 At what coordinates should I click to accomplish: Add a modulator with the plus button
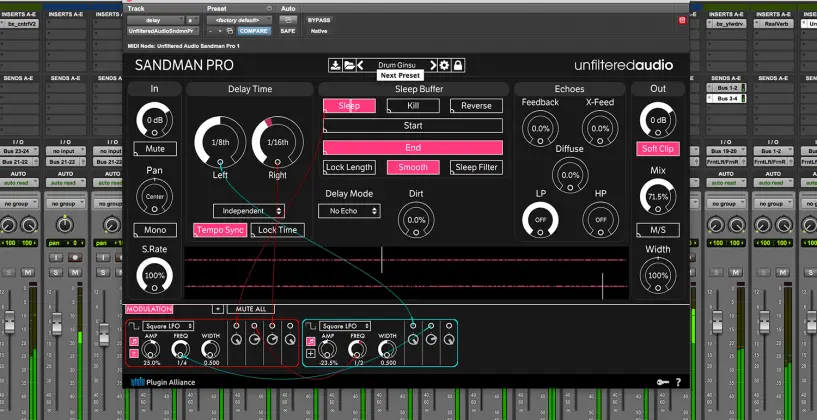point(218,309)
